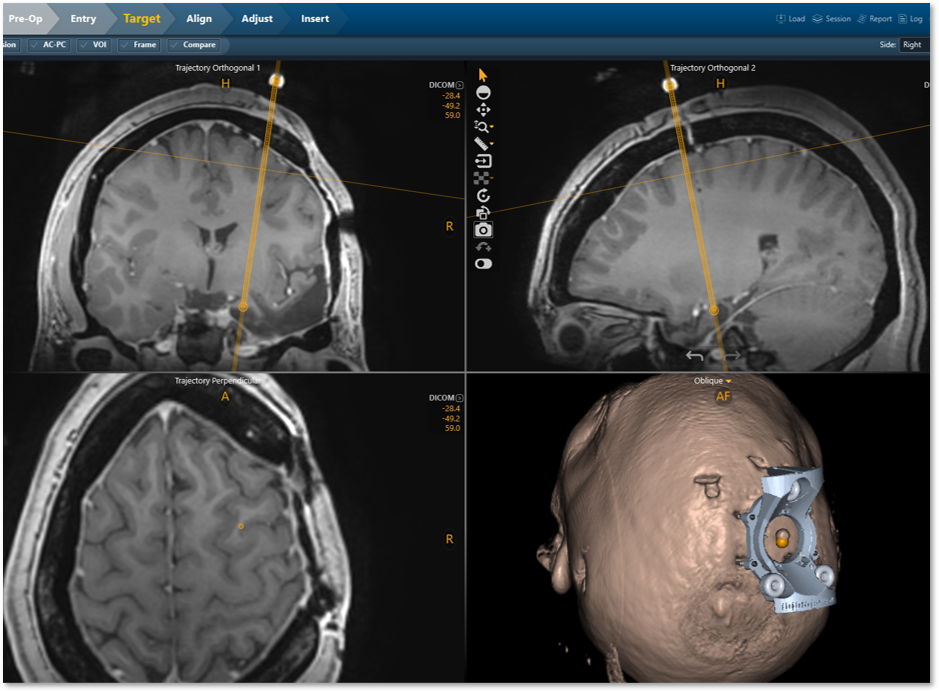Open the checkerboard tool dropdown arrow
This screenshot has height=691, width=939.
click(x=491, y=178)
